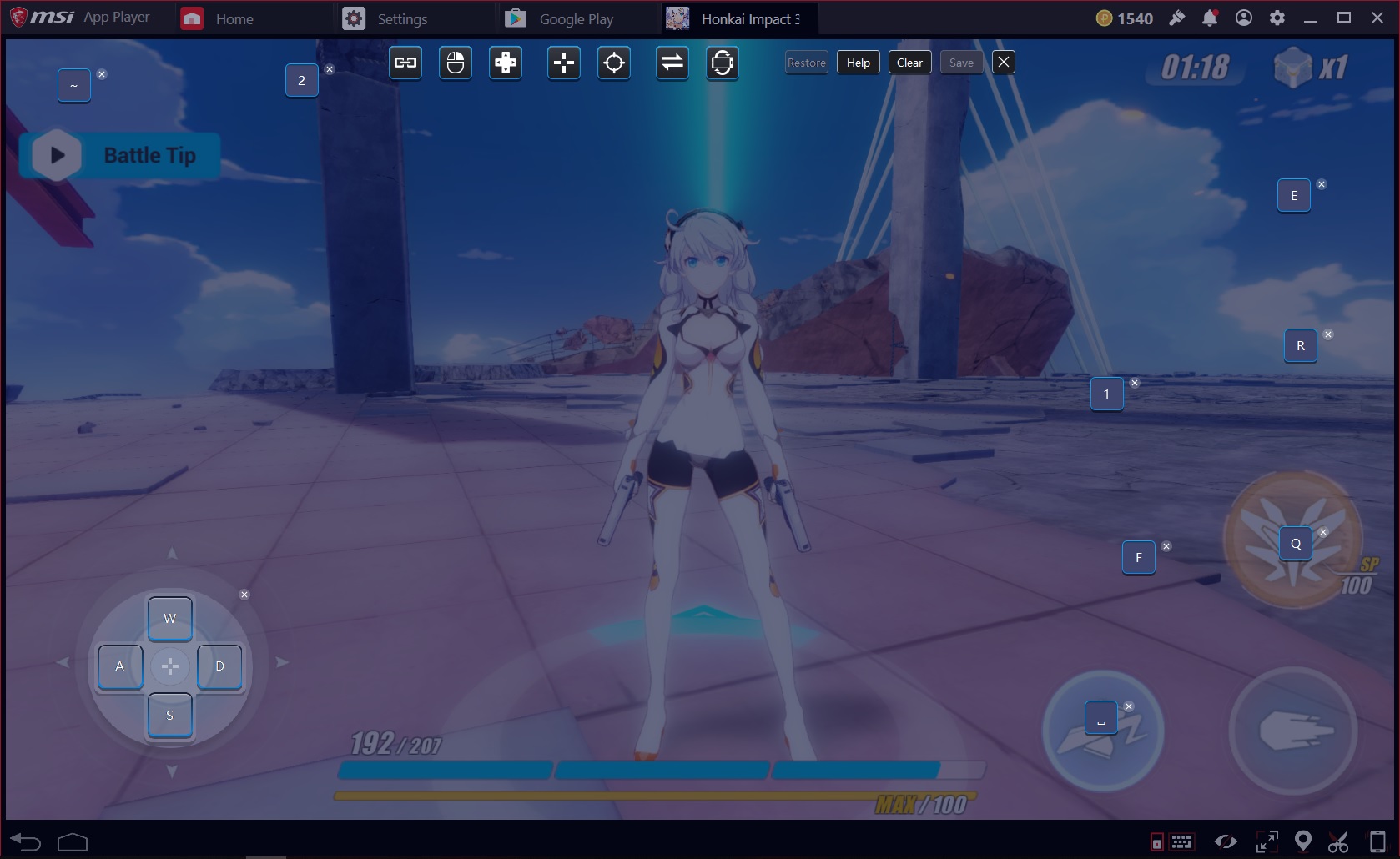Click the W key on D-pad

(170, 619)
